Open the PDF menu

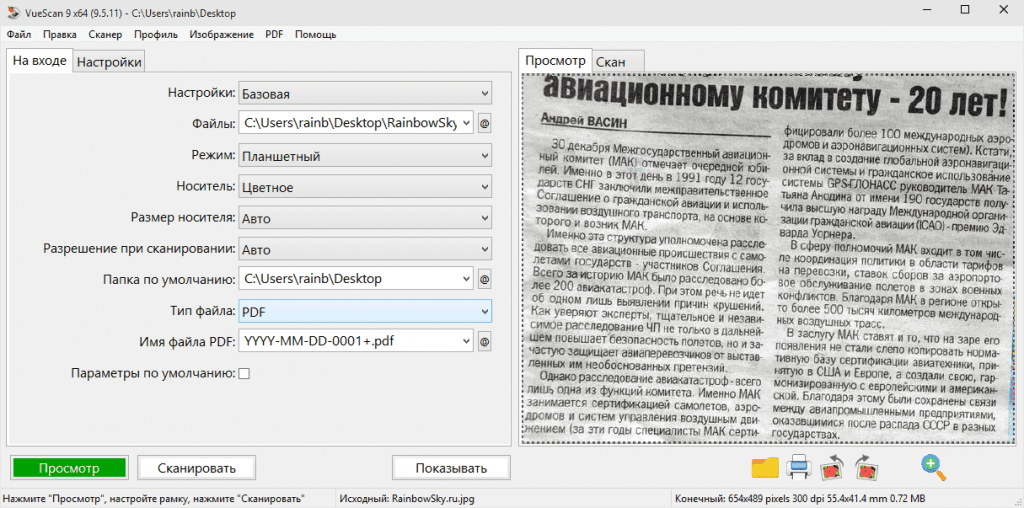[x=274, y=35]
